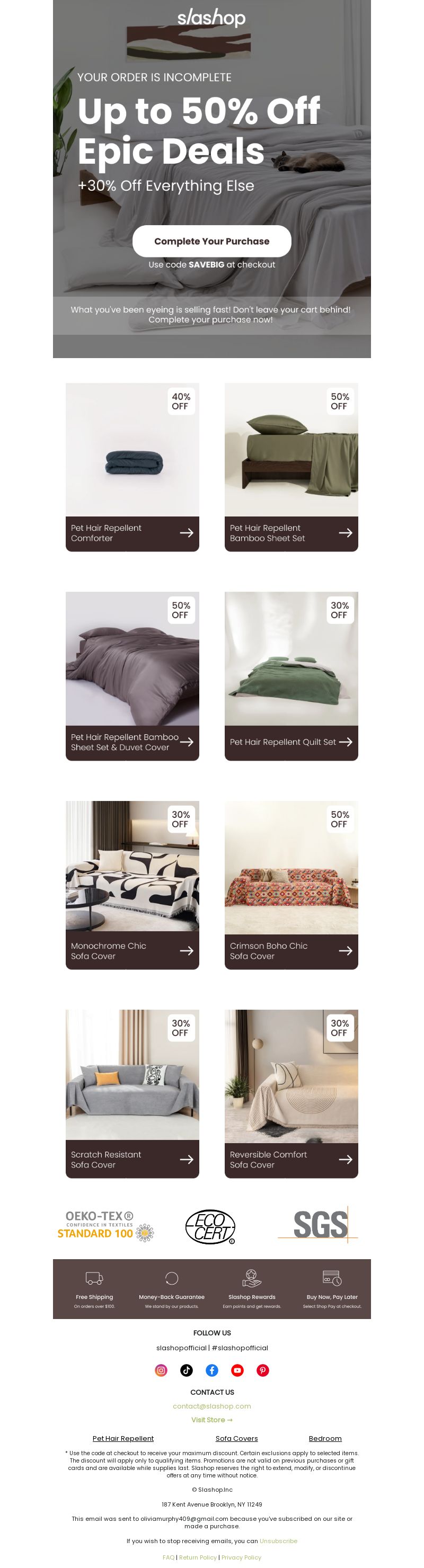Open the YouTube social icon
The height and width of the screenshot is (1568, 424).
click(237, 1370)
